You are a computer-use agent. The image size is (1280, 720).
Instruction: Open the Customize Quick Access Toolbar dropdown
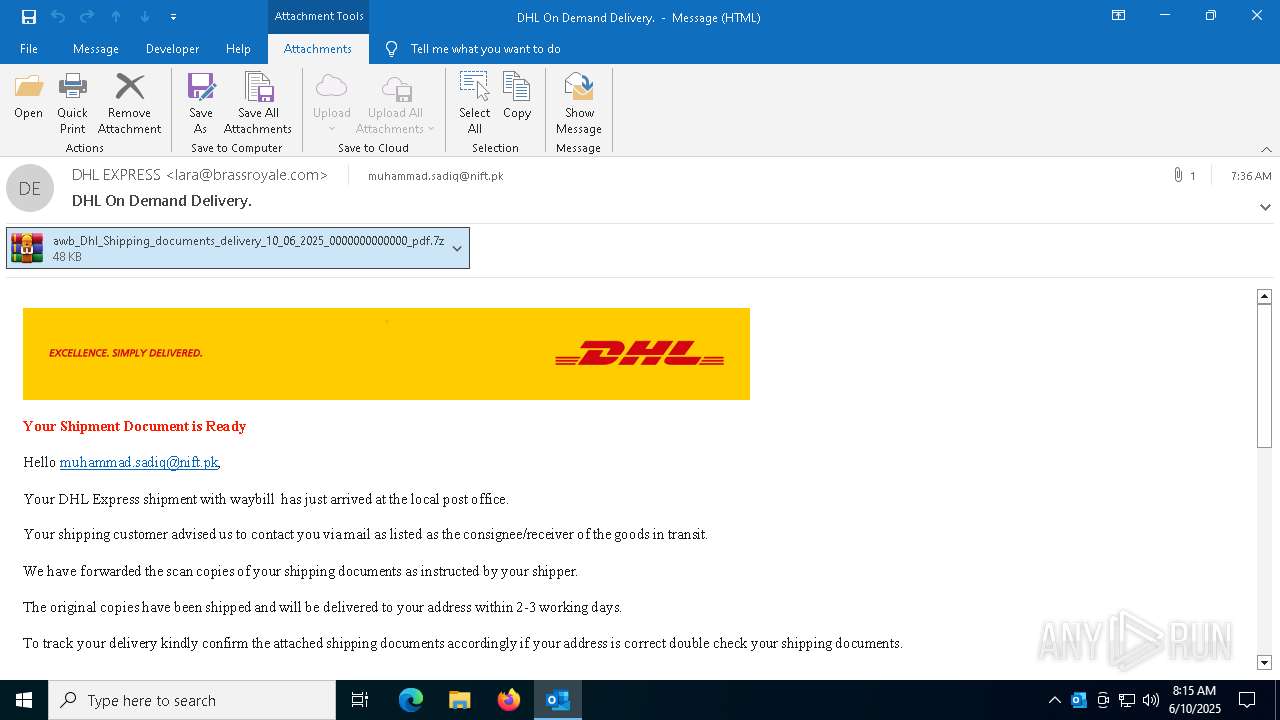pyautogui.click(x=173, y=17)
